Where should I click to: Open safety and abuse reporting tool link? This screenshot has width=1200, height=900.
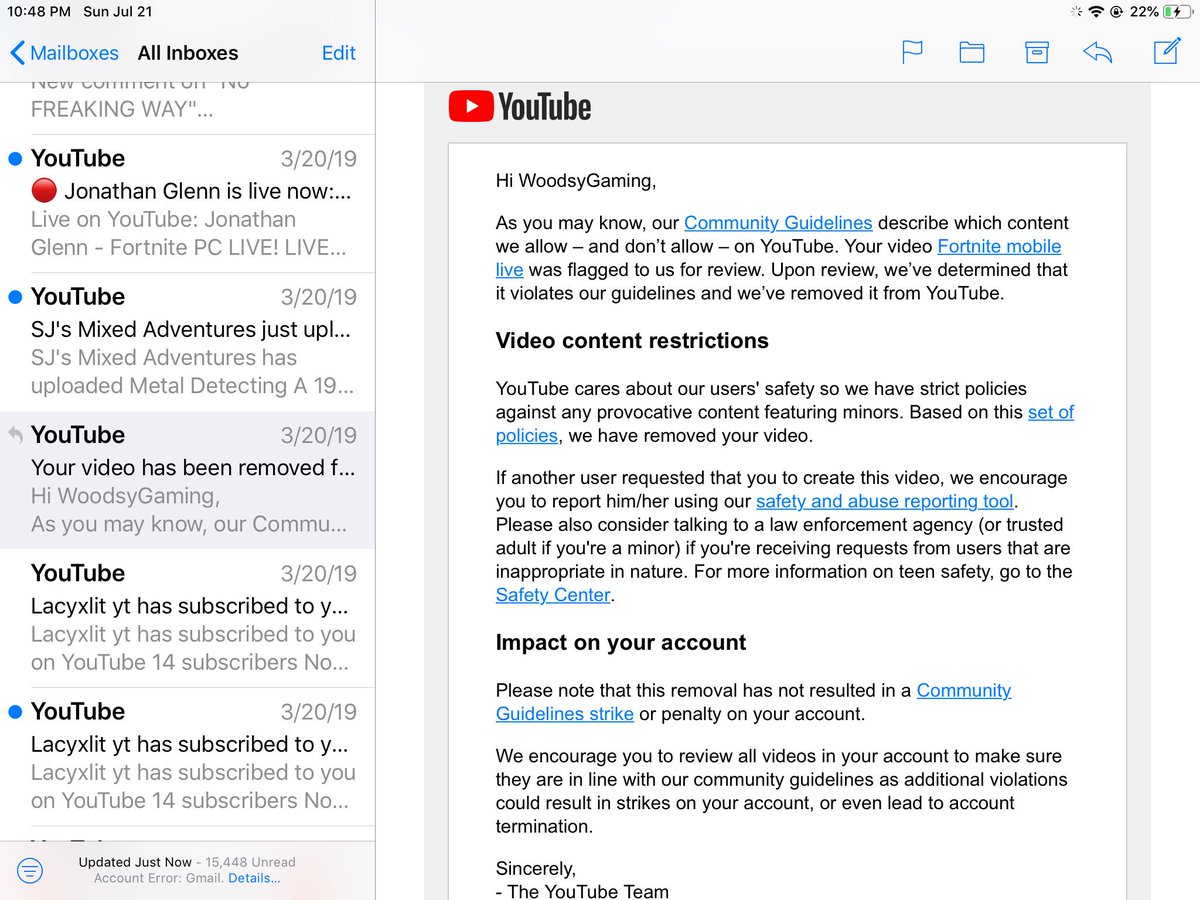885,501
